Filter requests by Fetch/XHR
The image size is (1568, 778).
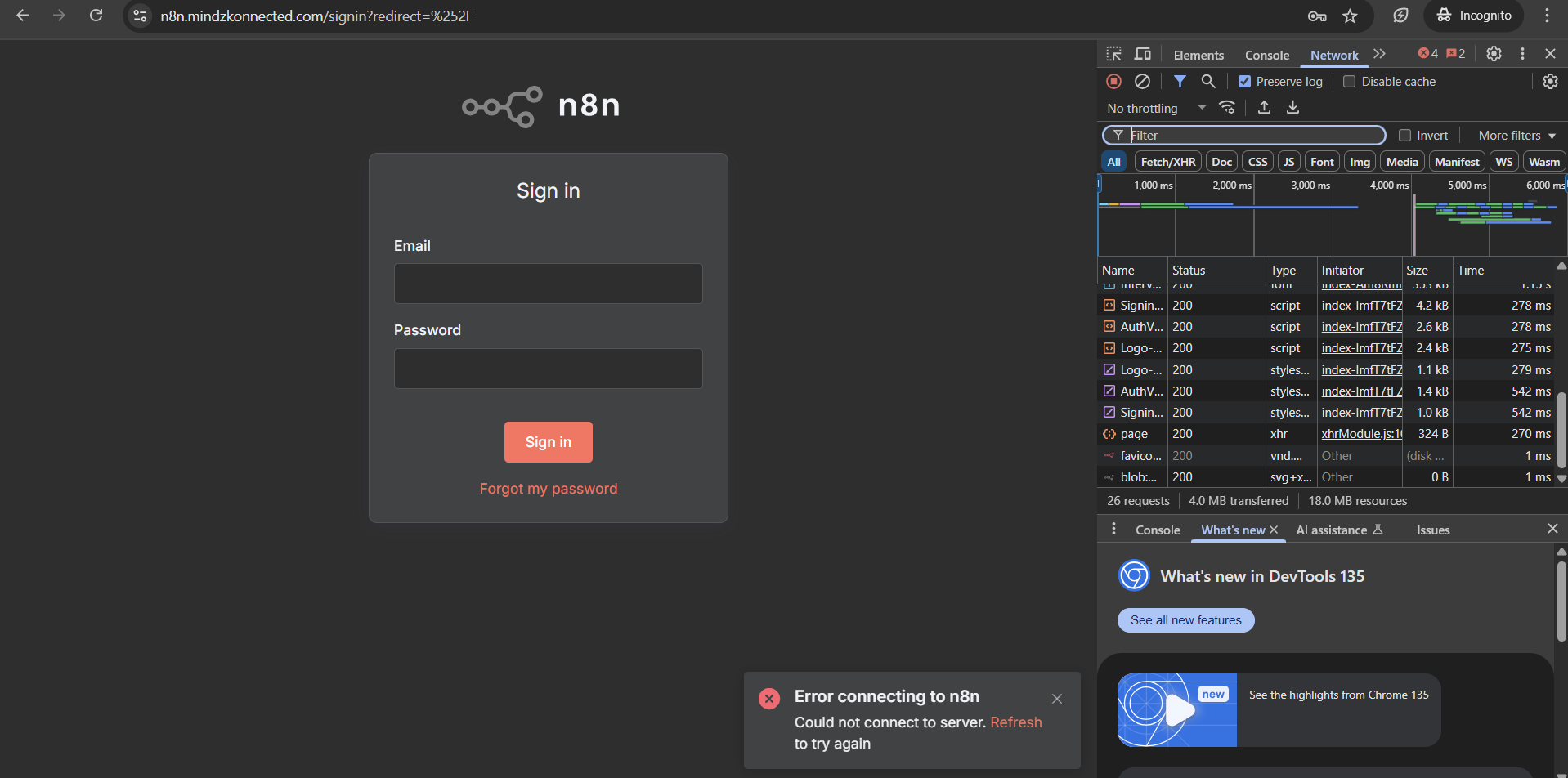tap(1167, 162)
